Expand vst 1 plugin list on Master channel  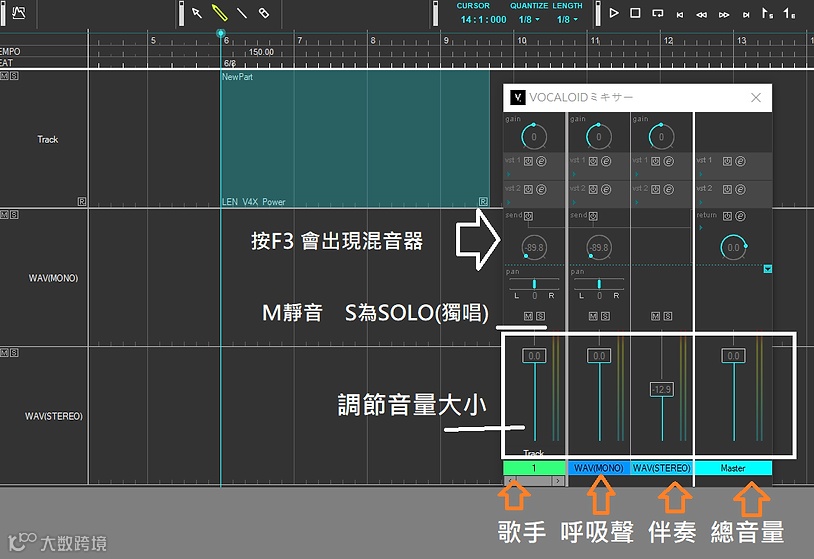[x=700, y=174]
